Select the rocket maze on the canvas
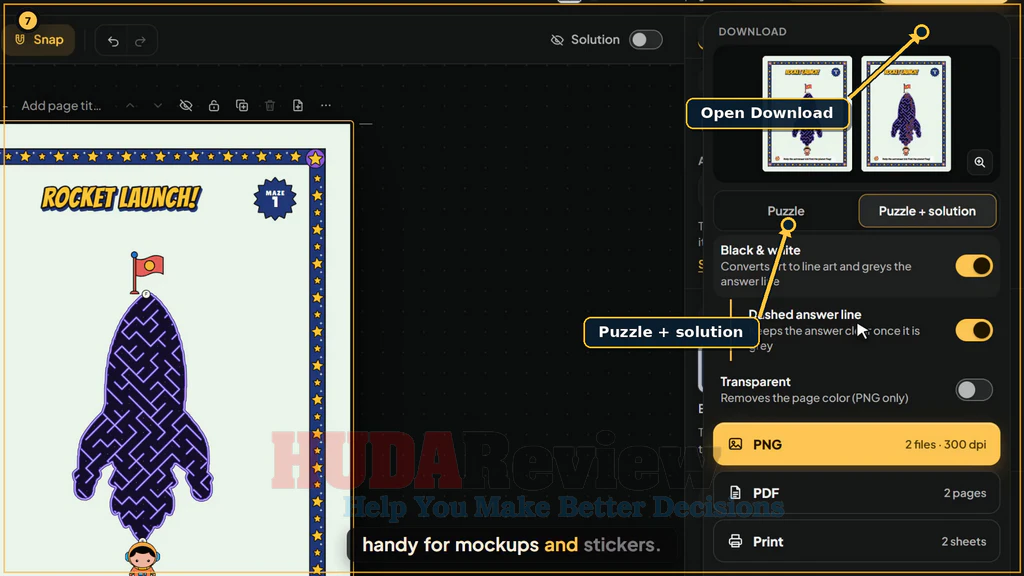1024x576 pixels. point(143,416)
